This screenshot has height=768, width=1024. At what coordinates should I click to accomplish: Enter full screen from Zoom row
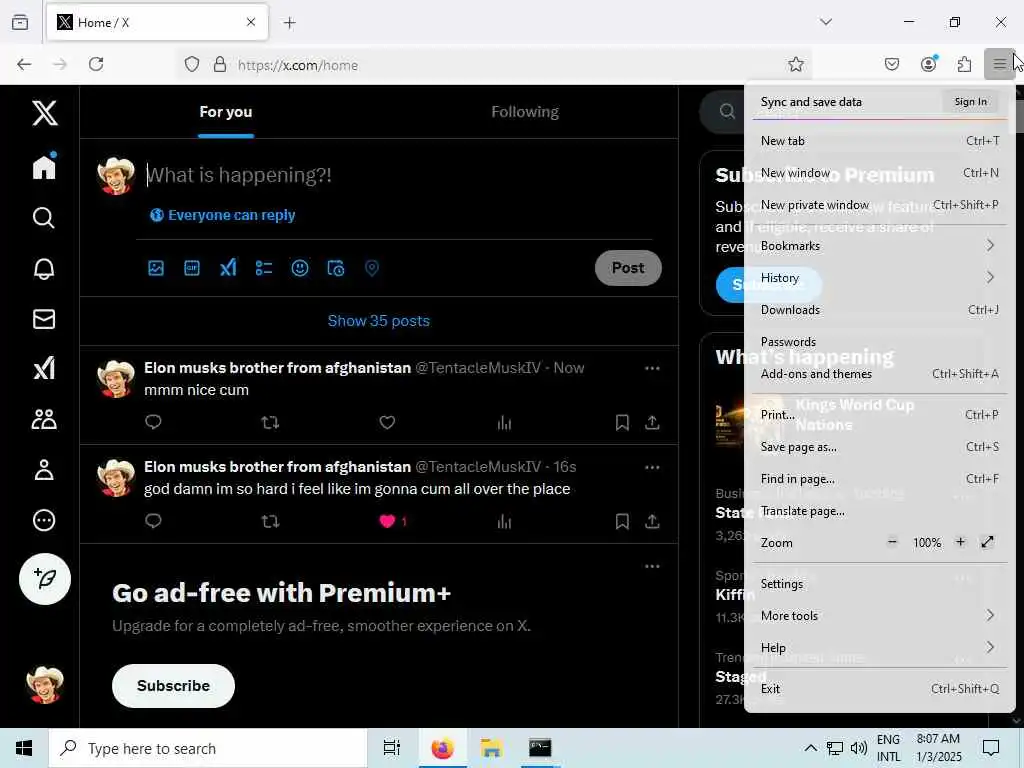[987, 542]
